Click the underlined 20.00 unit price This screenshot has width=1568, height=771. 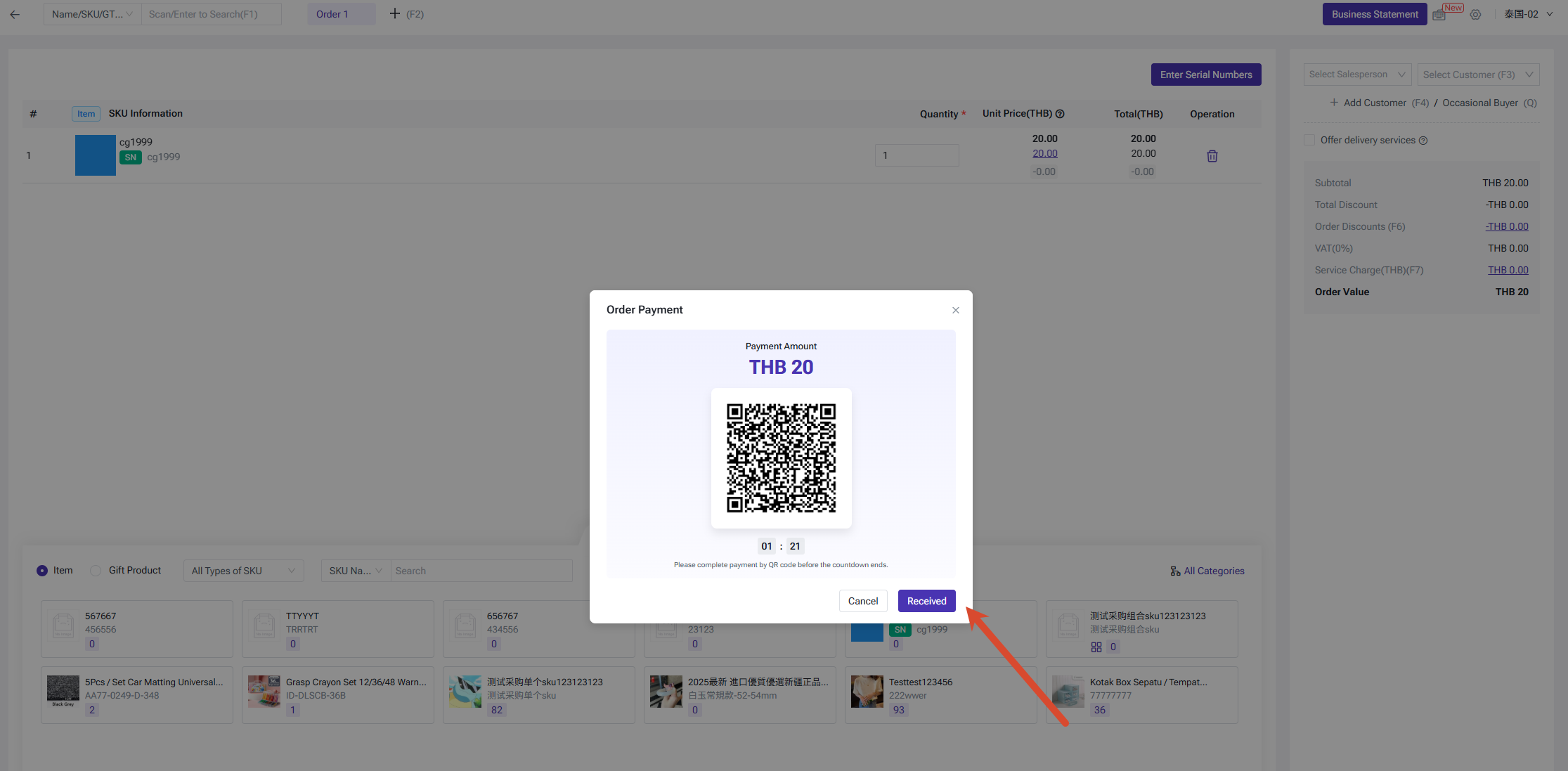1045,153
